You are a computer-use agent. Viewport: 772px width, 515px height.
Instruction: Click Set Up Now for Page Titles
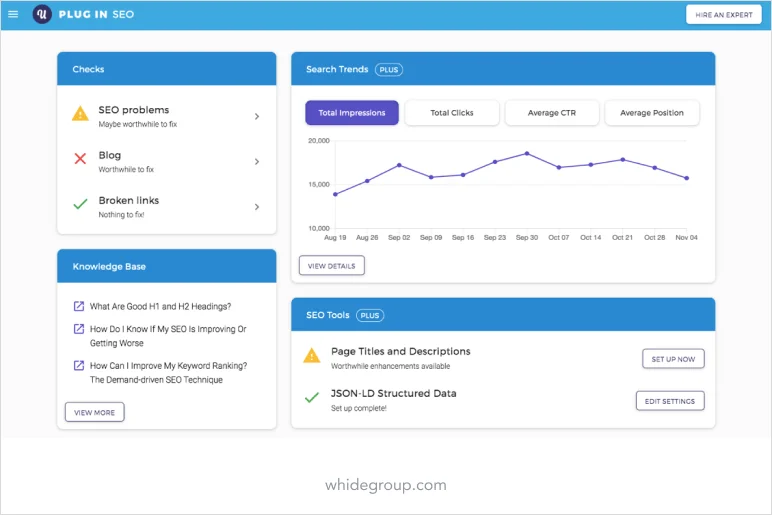click(x=673, y=359)
